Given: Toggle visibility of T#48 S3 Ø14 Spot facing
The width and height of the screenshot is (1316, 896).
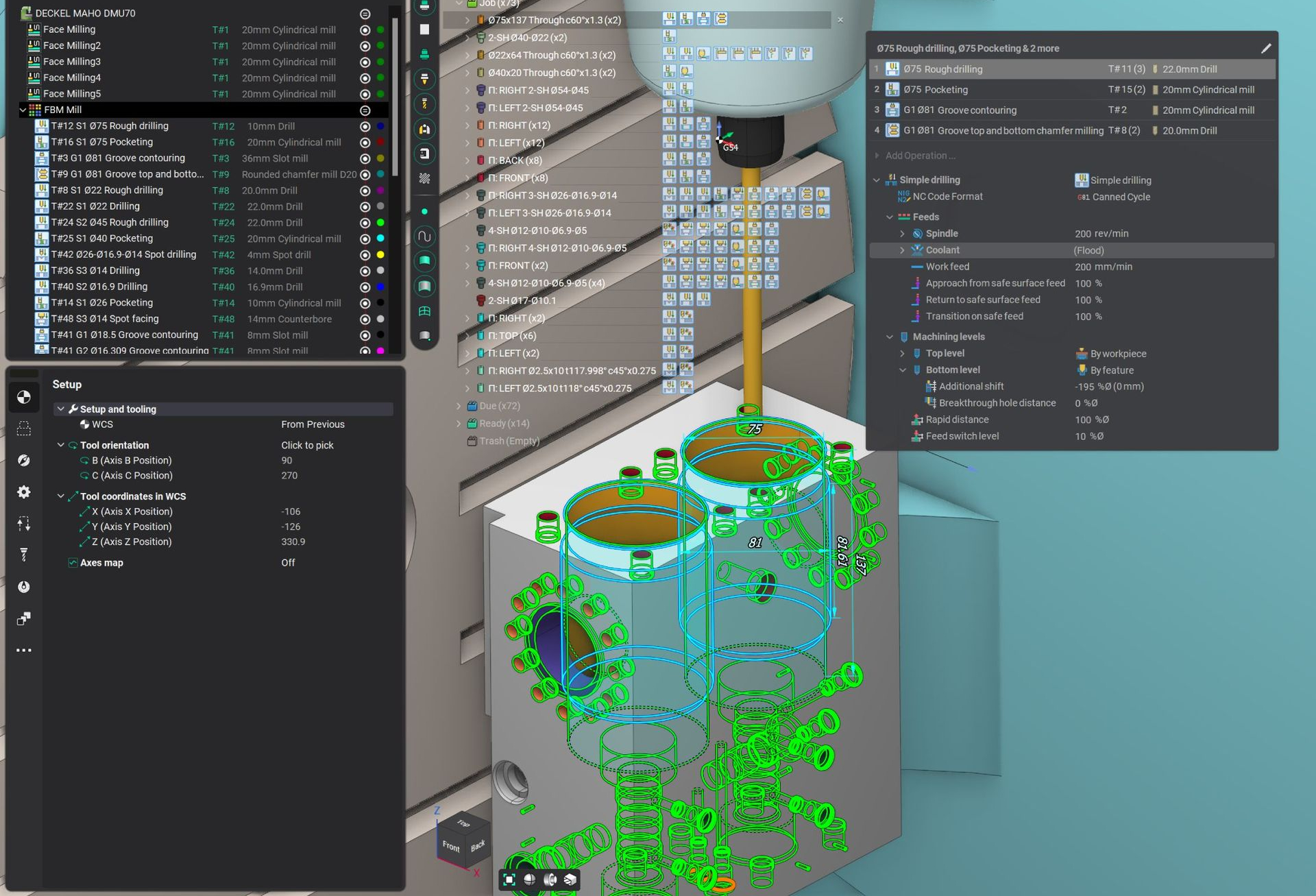Looking at the screenshot, I should tap(365, 319).
